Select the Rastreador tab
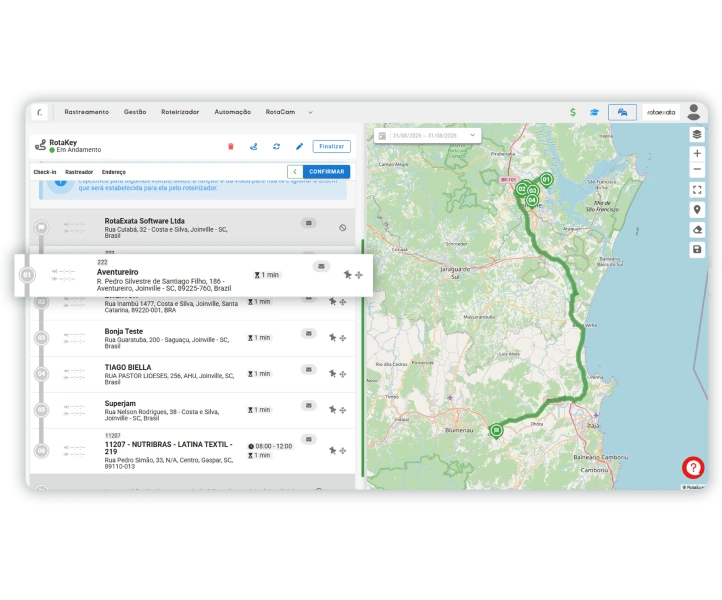Viewport: 722px width, 600px height. (x=79, y=172)
